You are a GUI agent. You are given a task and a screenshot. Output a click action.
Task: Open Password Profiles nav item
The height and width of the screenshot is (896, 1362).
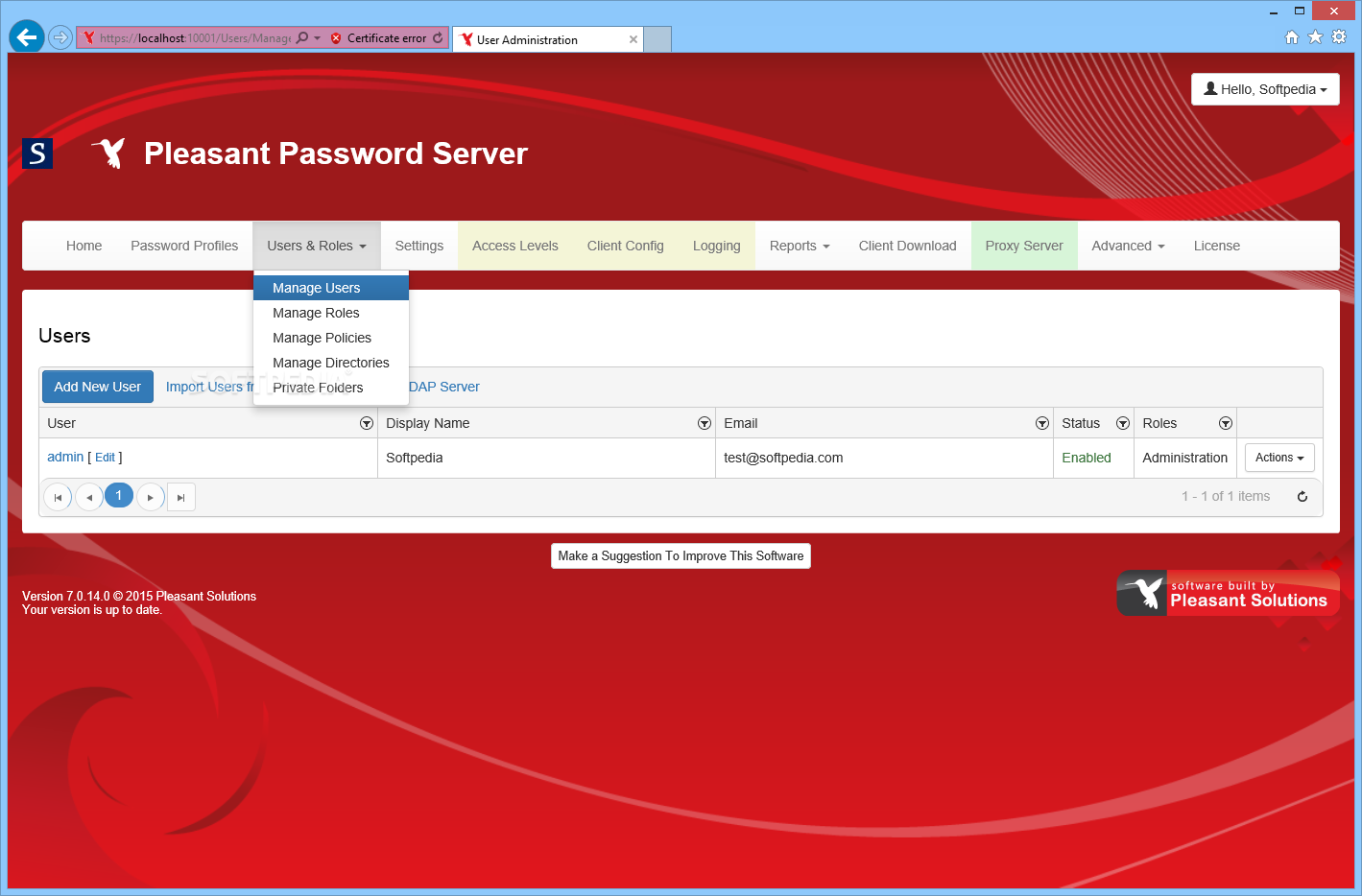pos(184,246)
